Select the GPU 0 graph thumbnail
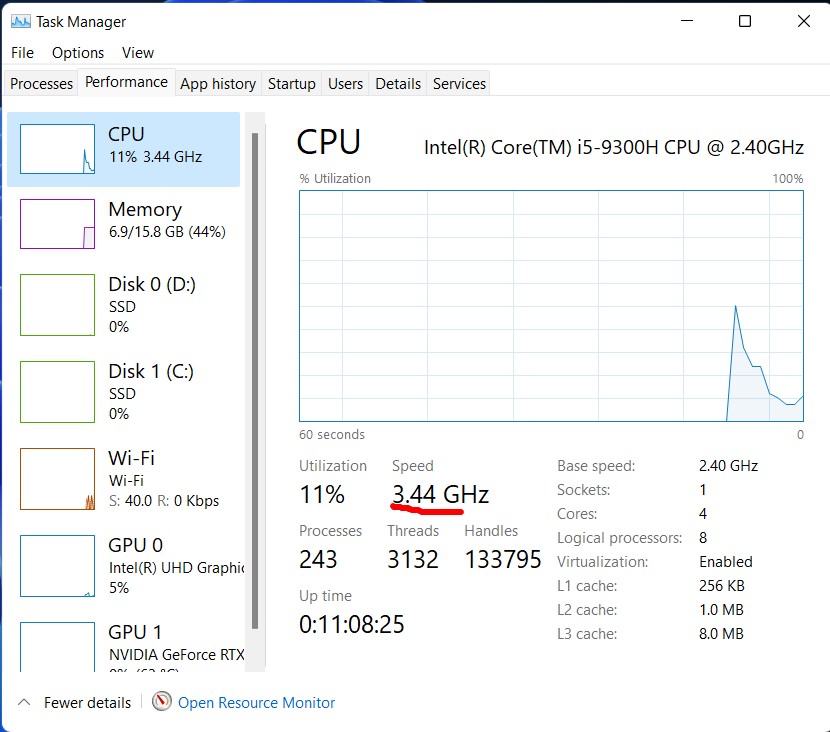The image size is (830, 732). [x=57, y=566]
